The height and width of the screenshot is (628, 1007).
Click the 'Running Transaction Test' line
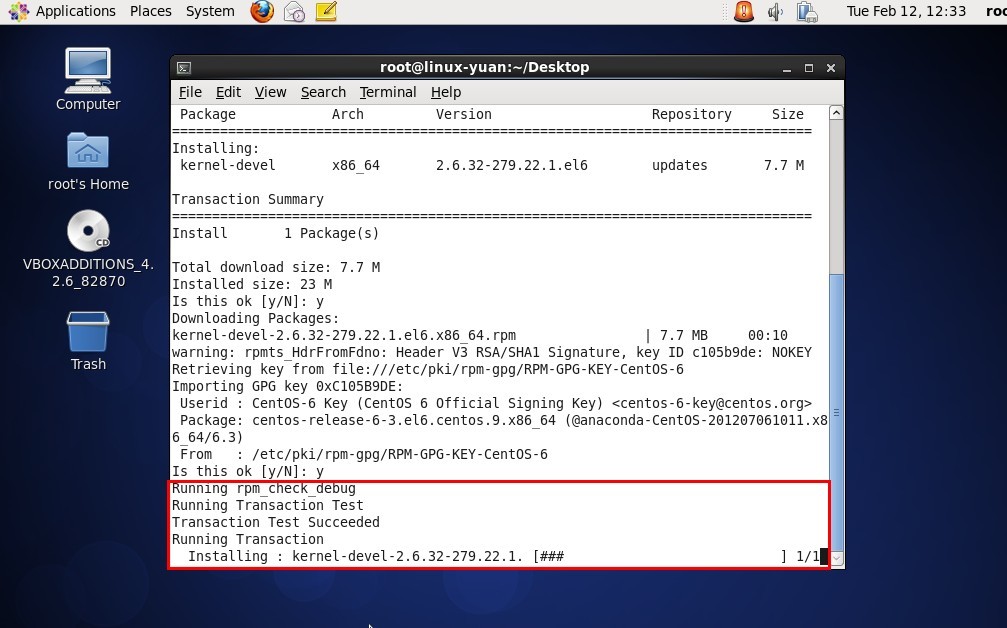[x=267, y=505]
